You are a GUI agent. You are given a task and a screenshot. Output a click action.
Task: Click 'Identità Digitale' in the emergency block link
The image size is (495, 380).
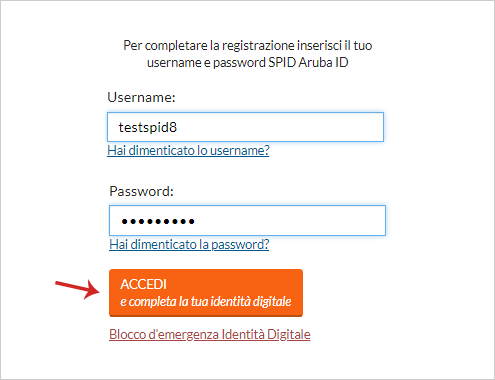click(x=266, y=334)
